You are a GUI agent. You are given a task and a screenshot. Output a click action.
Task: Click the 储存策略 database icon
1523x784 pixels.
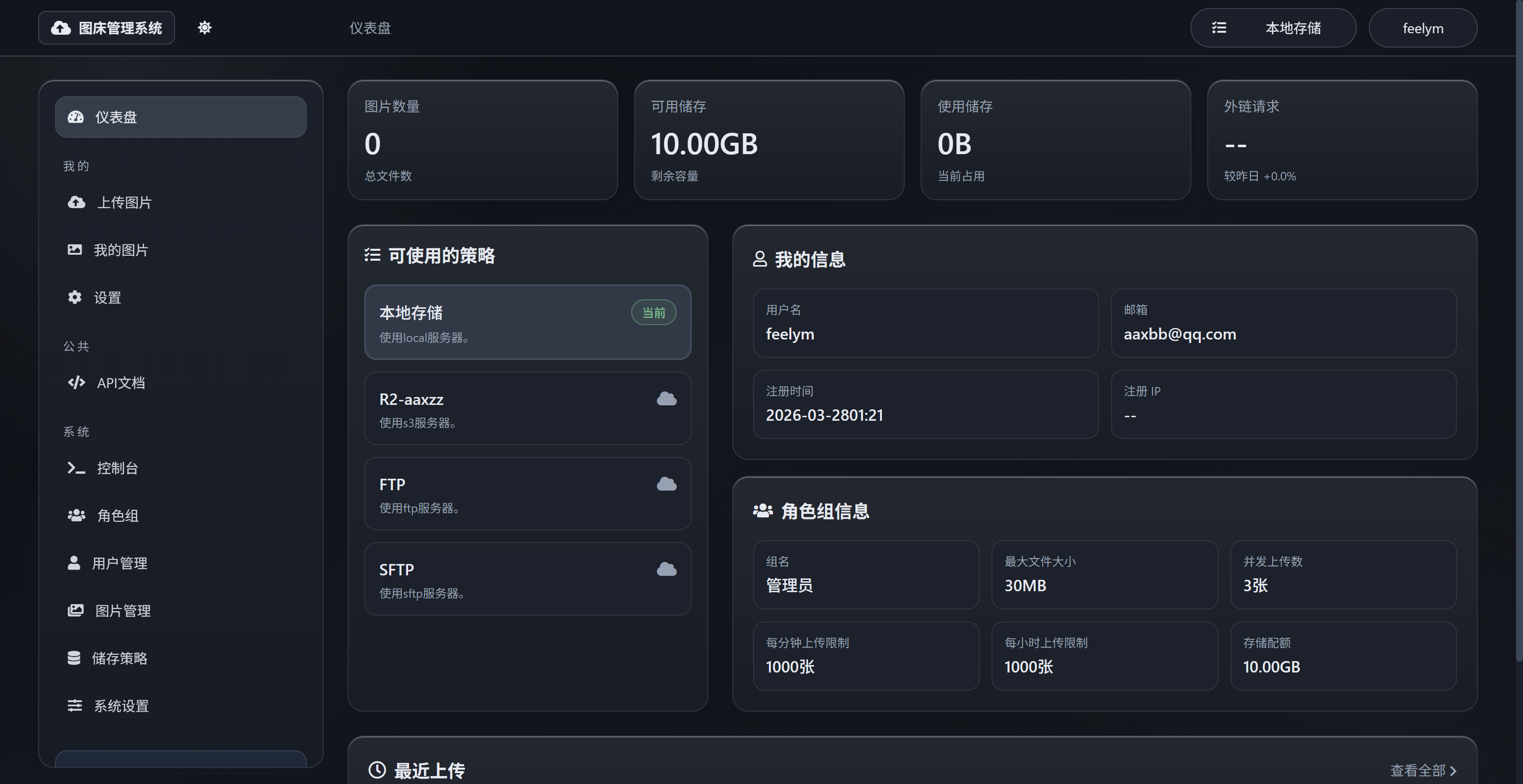point(74,658)
